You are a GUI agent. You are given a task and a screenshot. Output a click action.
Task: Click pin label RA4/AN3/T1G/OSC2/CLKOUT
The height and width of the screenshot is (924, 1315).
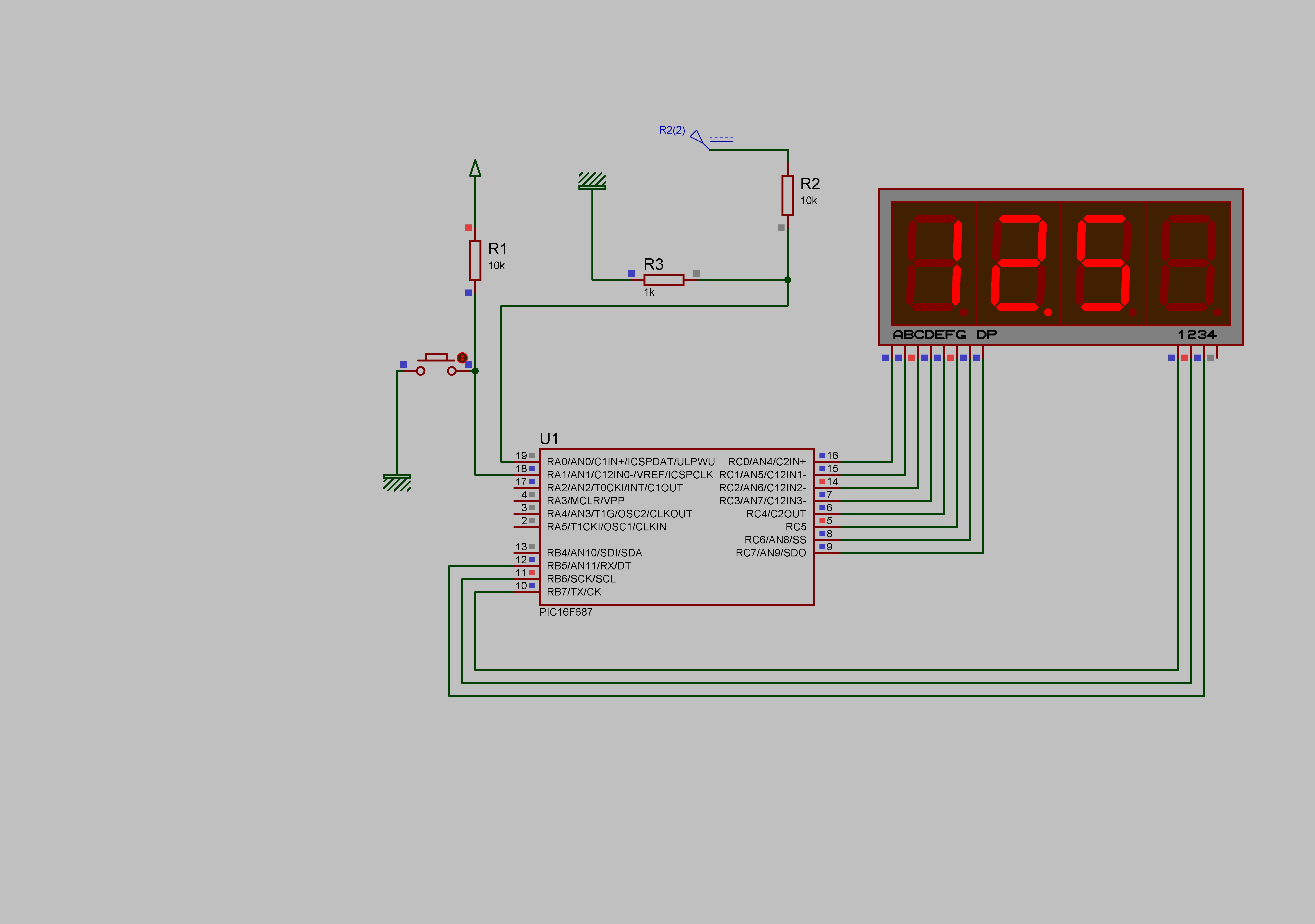[619, 514]
